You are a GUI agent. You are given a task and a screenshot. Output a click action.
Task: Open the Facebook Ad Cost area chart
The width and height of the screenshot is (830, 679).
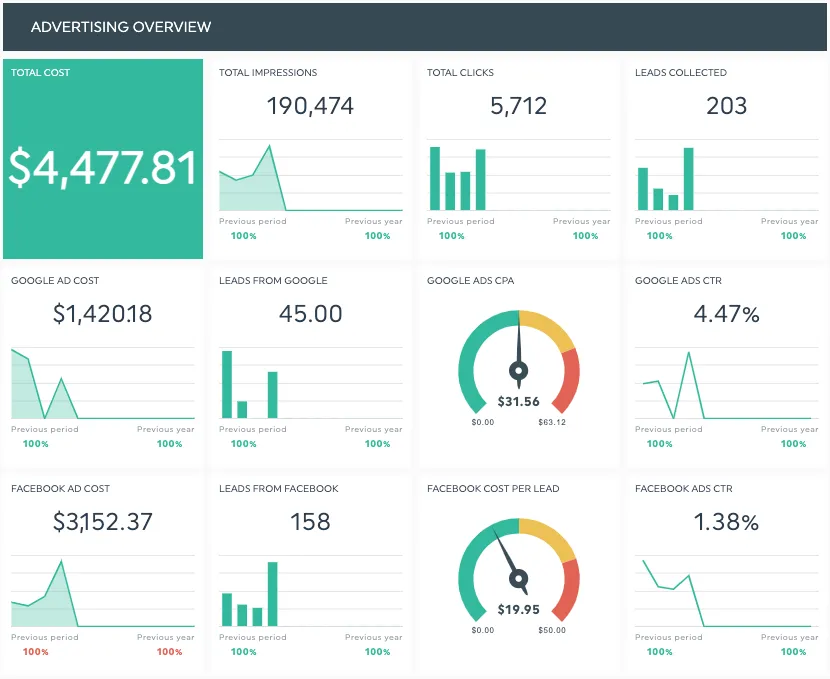(103, 591)
